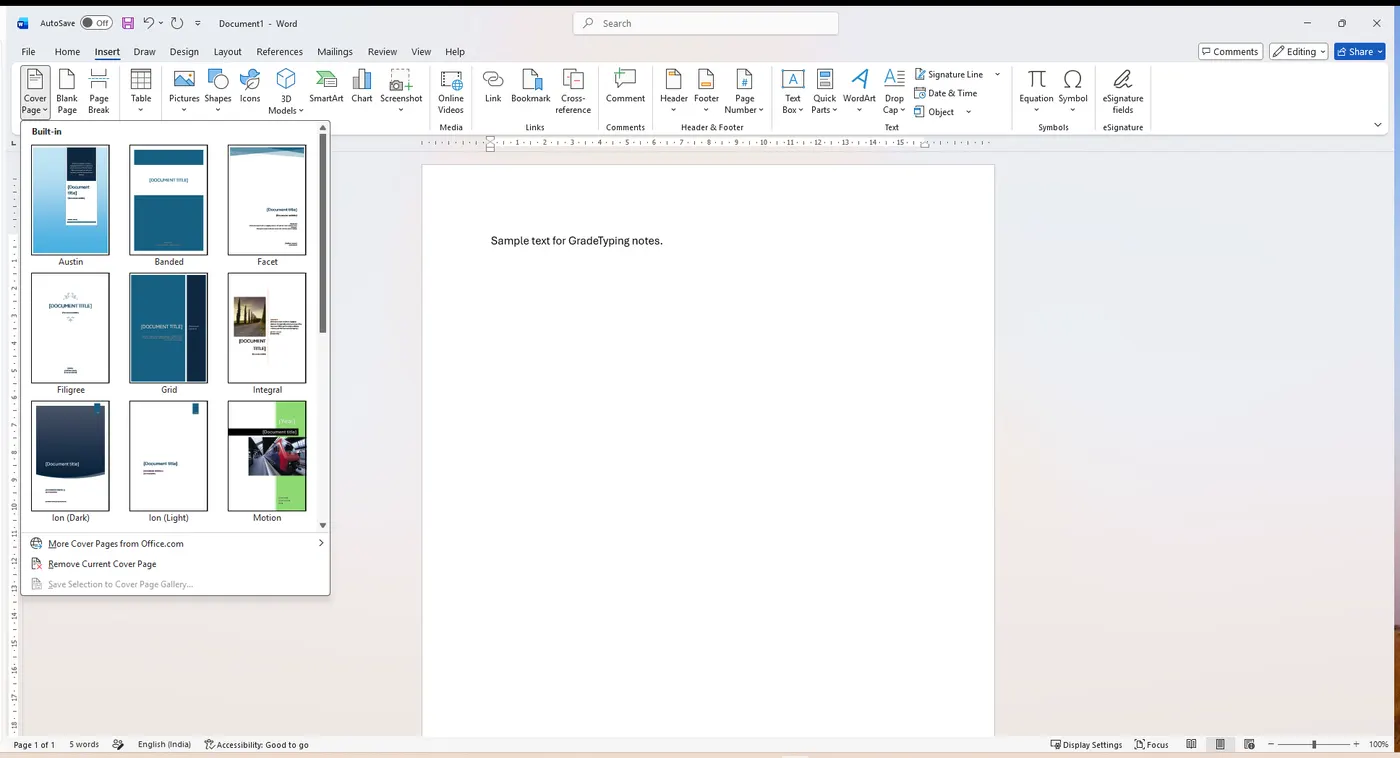
Task: Undo the last action
Action: tap(148, 23)
